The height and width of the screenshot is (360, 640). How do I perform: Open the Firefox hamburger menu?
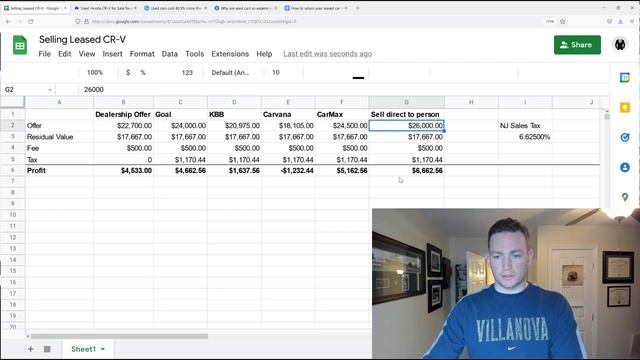pos(632,21)
